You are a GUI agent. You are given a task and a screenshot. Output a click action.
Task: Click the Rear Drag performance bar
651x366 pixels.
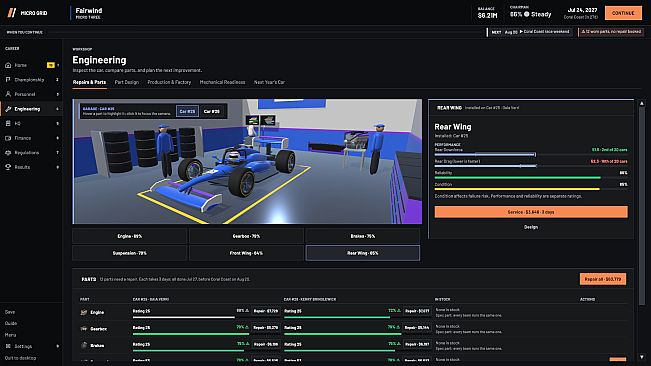tap(531, 166)
